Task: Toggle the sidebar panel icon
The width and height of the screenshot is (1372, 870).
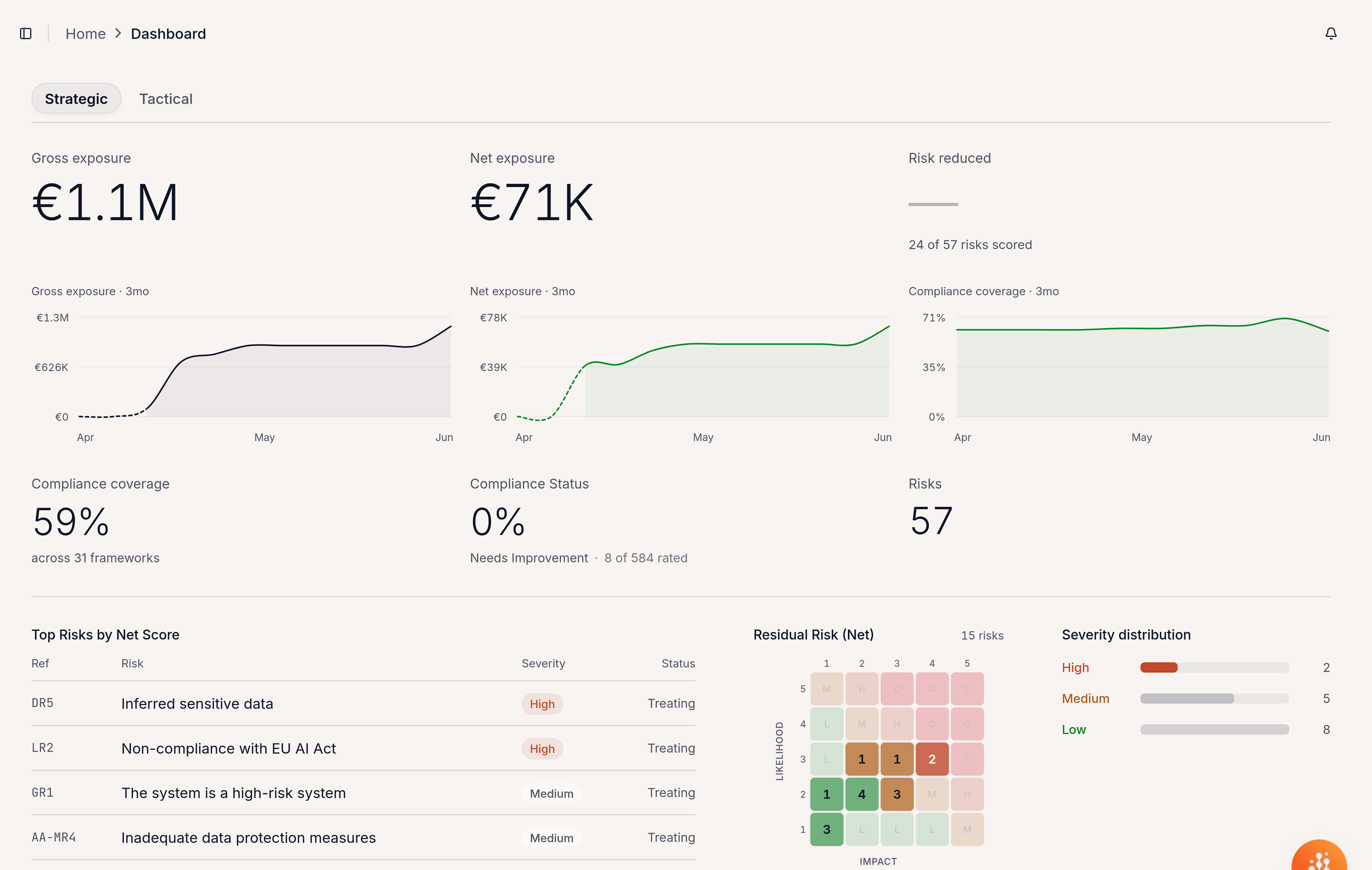Action: [x=26, y=34]
